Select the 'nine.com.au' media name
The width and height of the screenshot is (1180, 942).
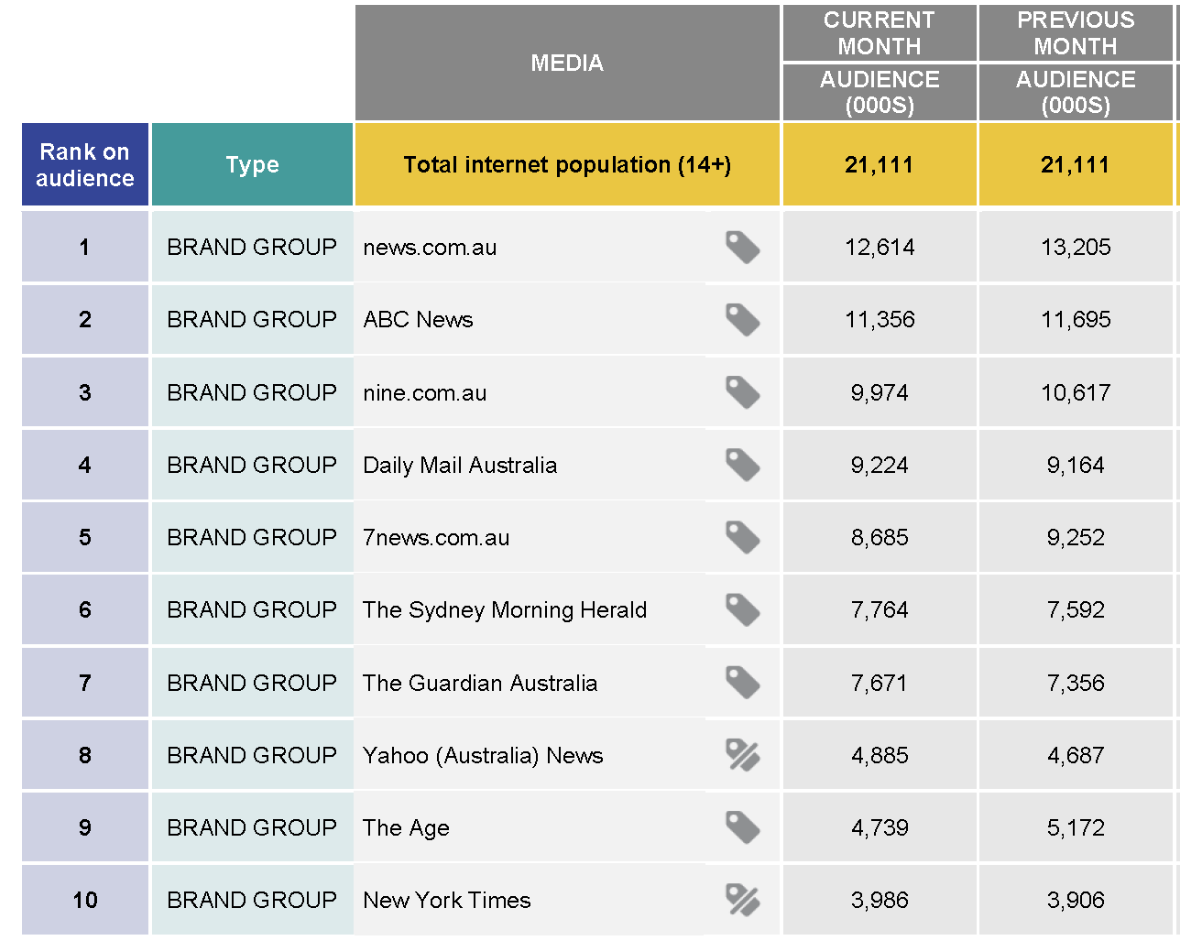(x=424, y=393)
